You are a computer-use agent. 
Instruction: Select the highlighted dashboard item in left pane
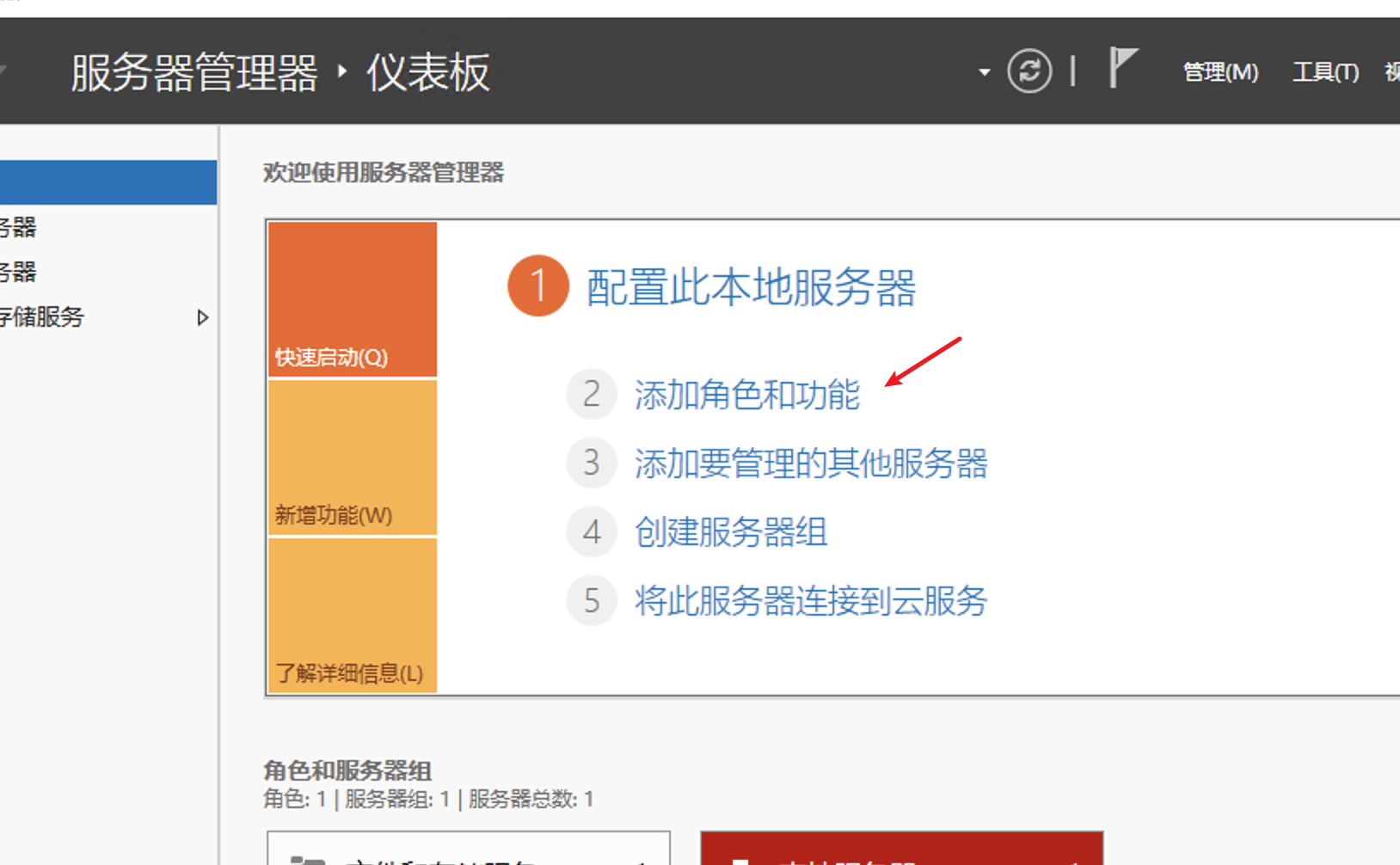pos(107,181)
